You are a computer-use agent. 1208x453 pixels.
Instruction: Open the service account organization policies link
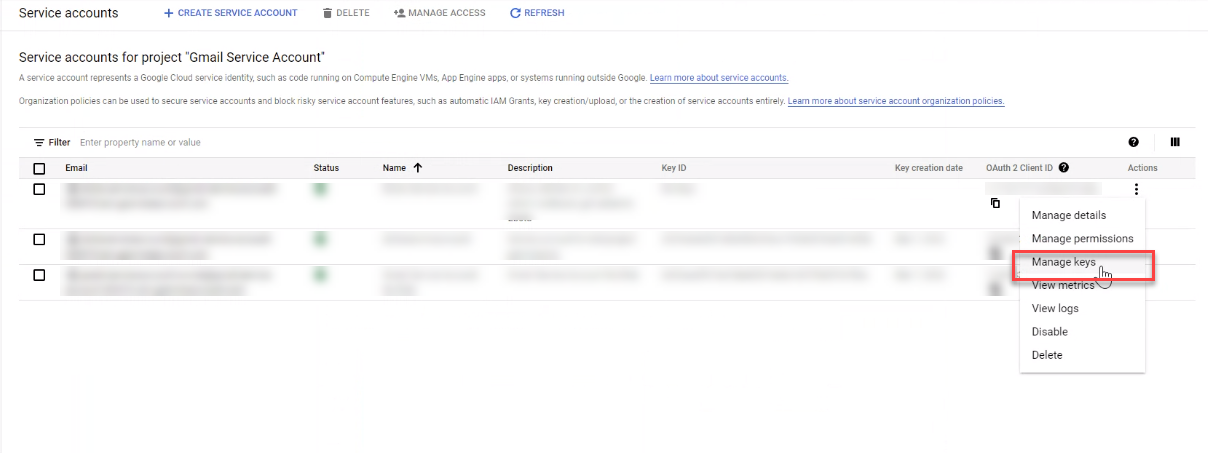(x=896, y=101)
